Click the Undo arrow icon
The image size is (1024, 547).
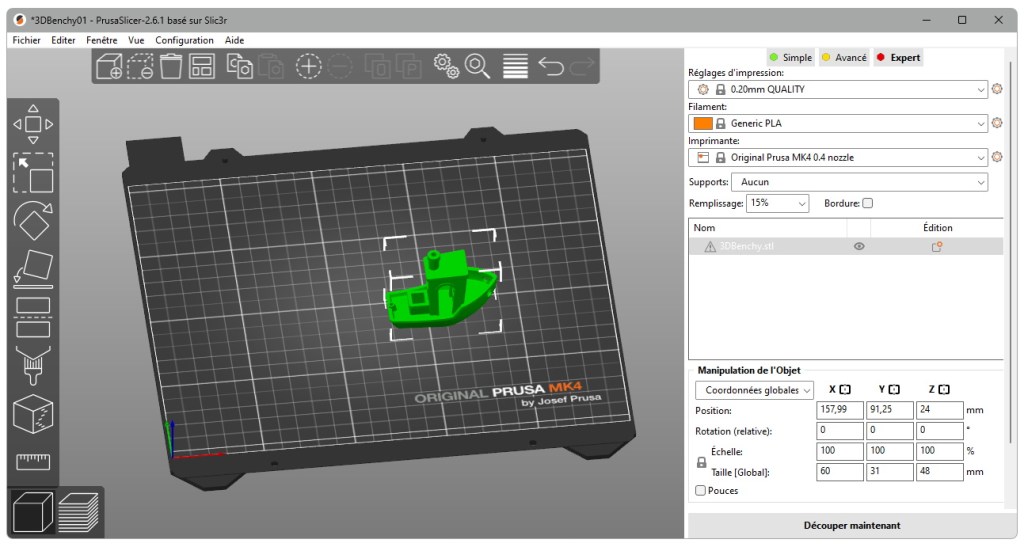click(551, 66)
